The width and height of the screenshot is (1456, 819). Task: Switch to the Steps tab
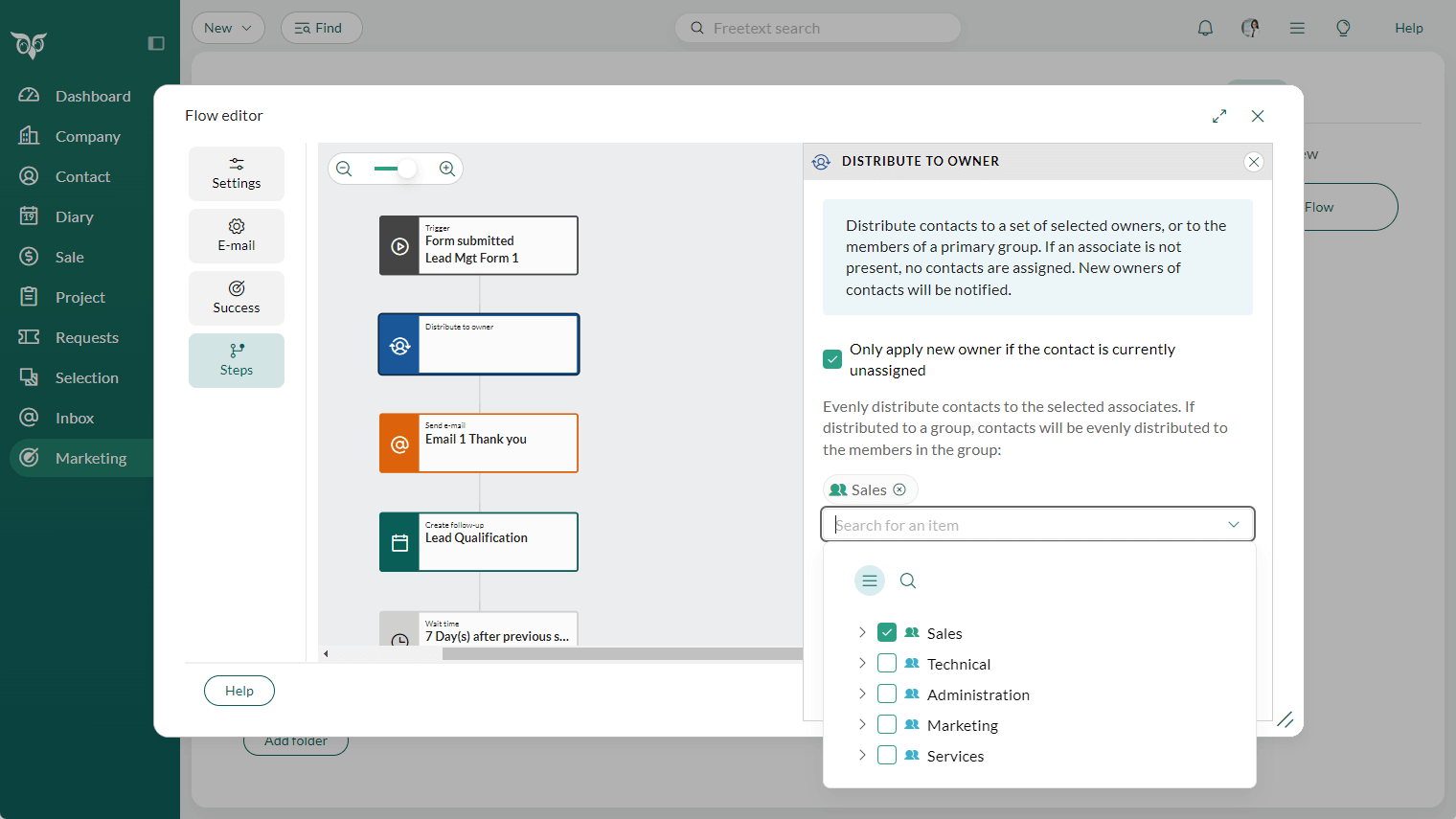coord(236,360)
